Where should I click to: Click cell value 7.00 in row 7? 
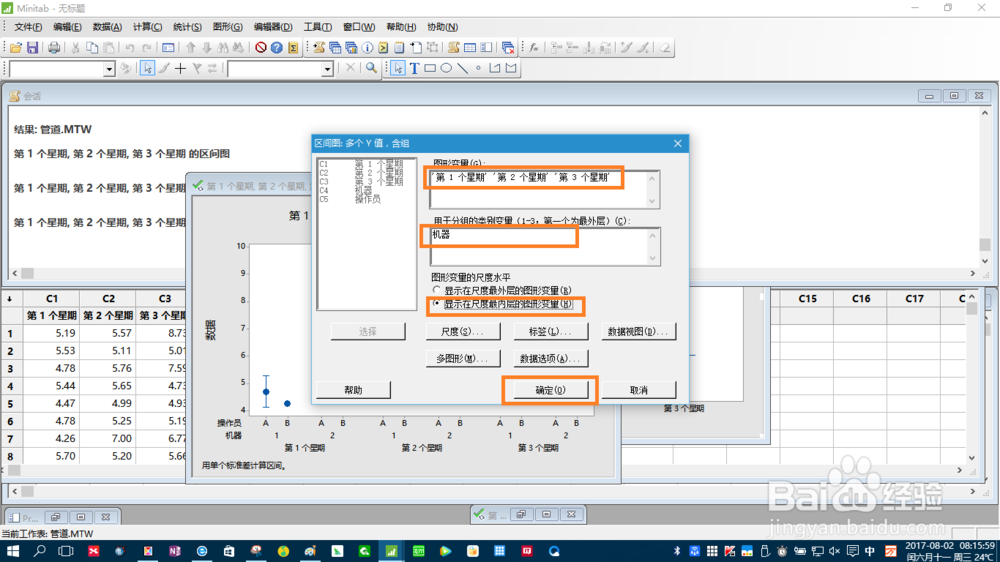click(x=108, y=438)
